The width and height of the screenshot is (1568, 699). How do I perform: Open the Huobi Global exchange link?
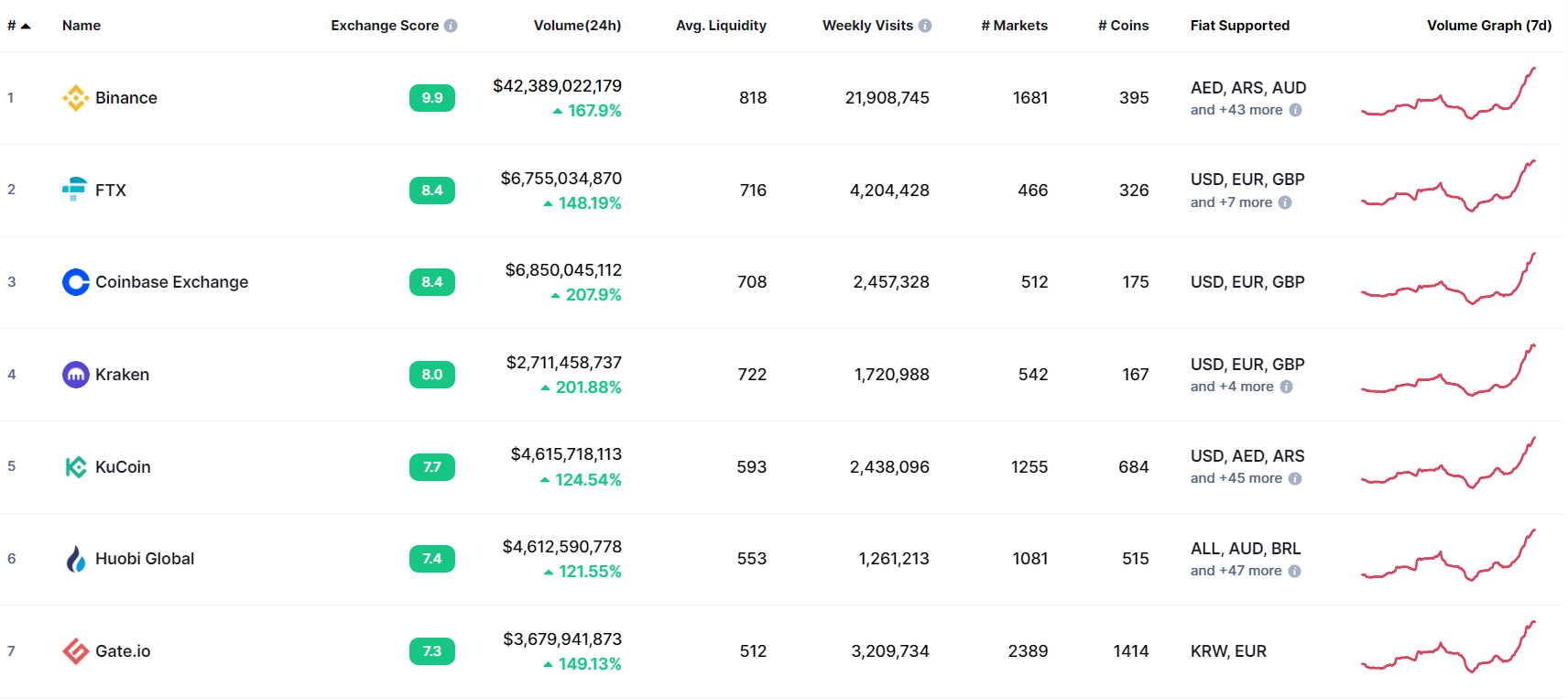click(x=145, y=559)
